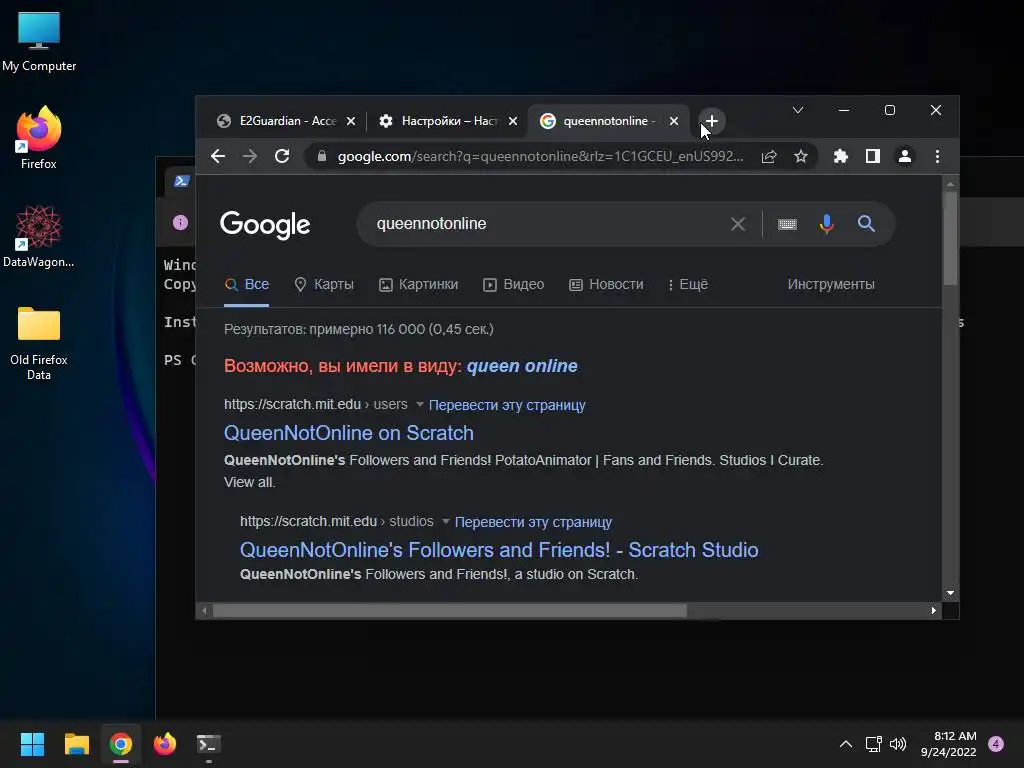Click purple info icon in terminal window
The height and width of the screenshot is (768, 1024).
pyautogui.click(x=180, y=223)
